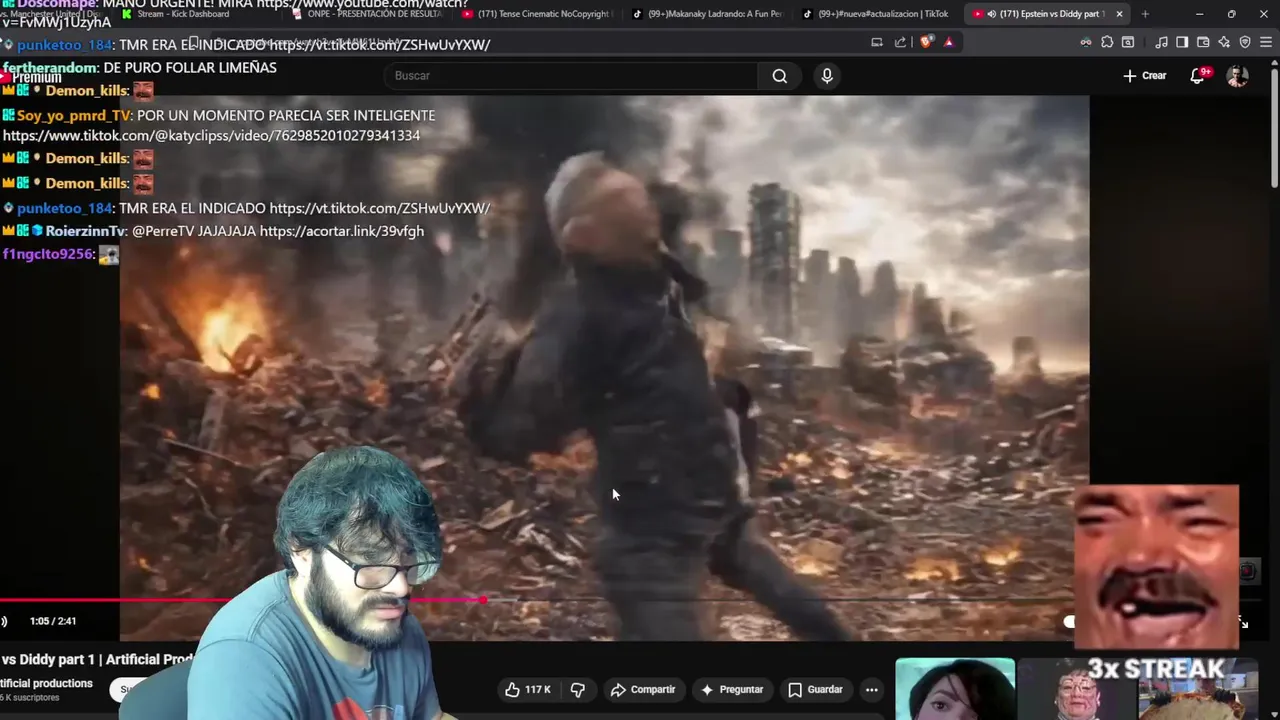Click the browser share page icon
The width and height of the screenshot is (1280, 720).
point(900,42)
